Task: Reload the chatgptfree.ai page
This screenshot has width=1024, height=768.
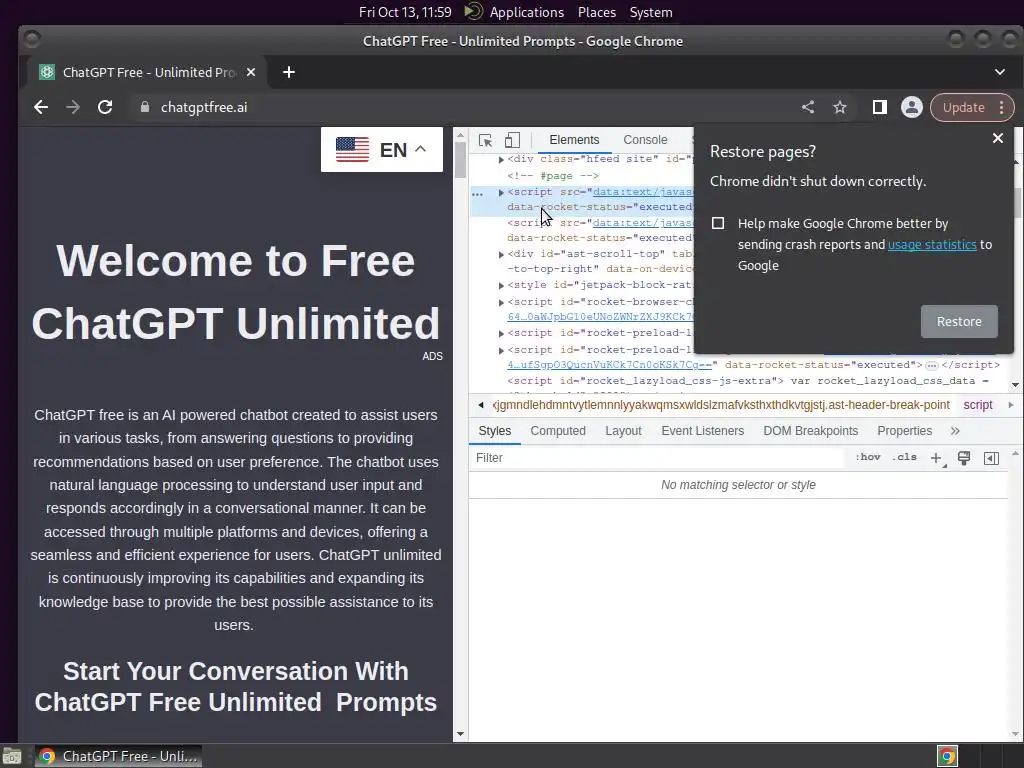Action: tap(105, 107)
